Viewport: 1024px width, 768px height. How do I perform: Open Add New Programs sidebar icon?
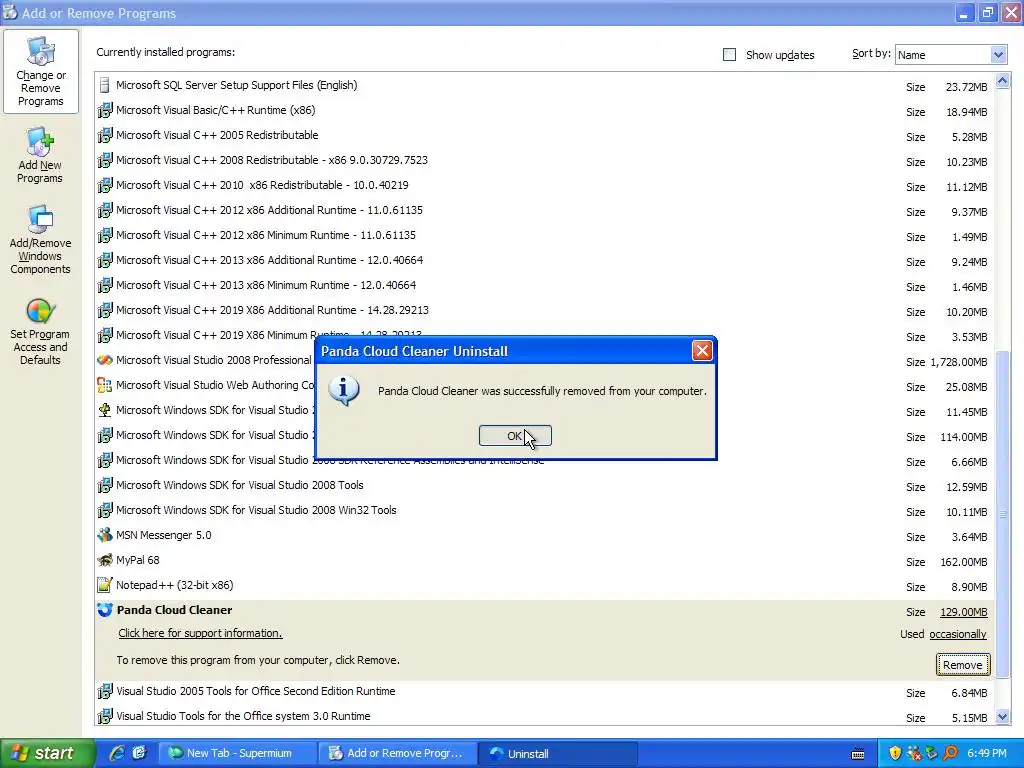pos(40,156)
